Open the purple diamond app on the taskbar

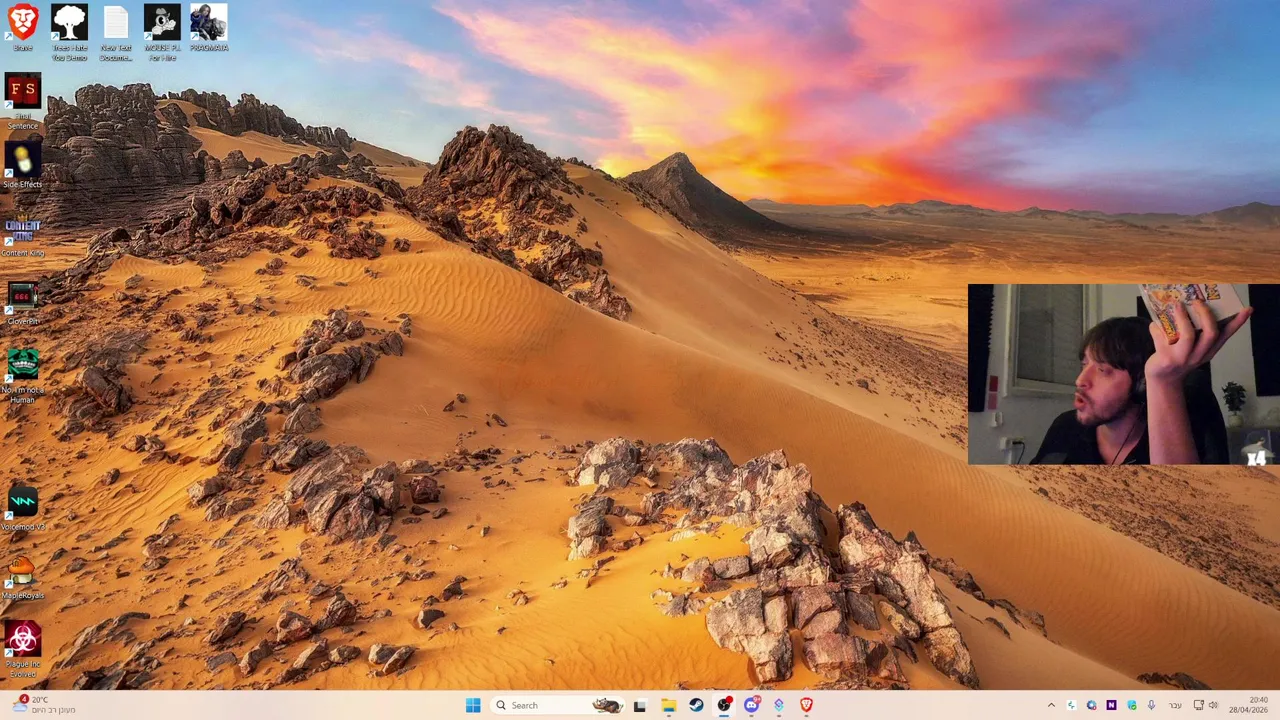[x=779, y=705]
